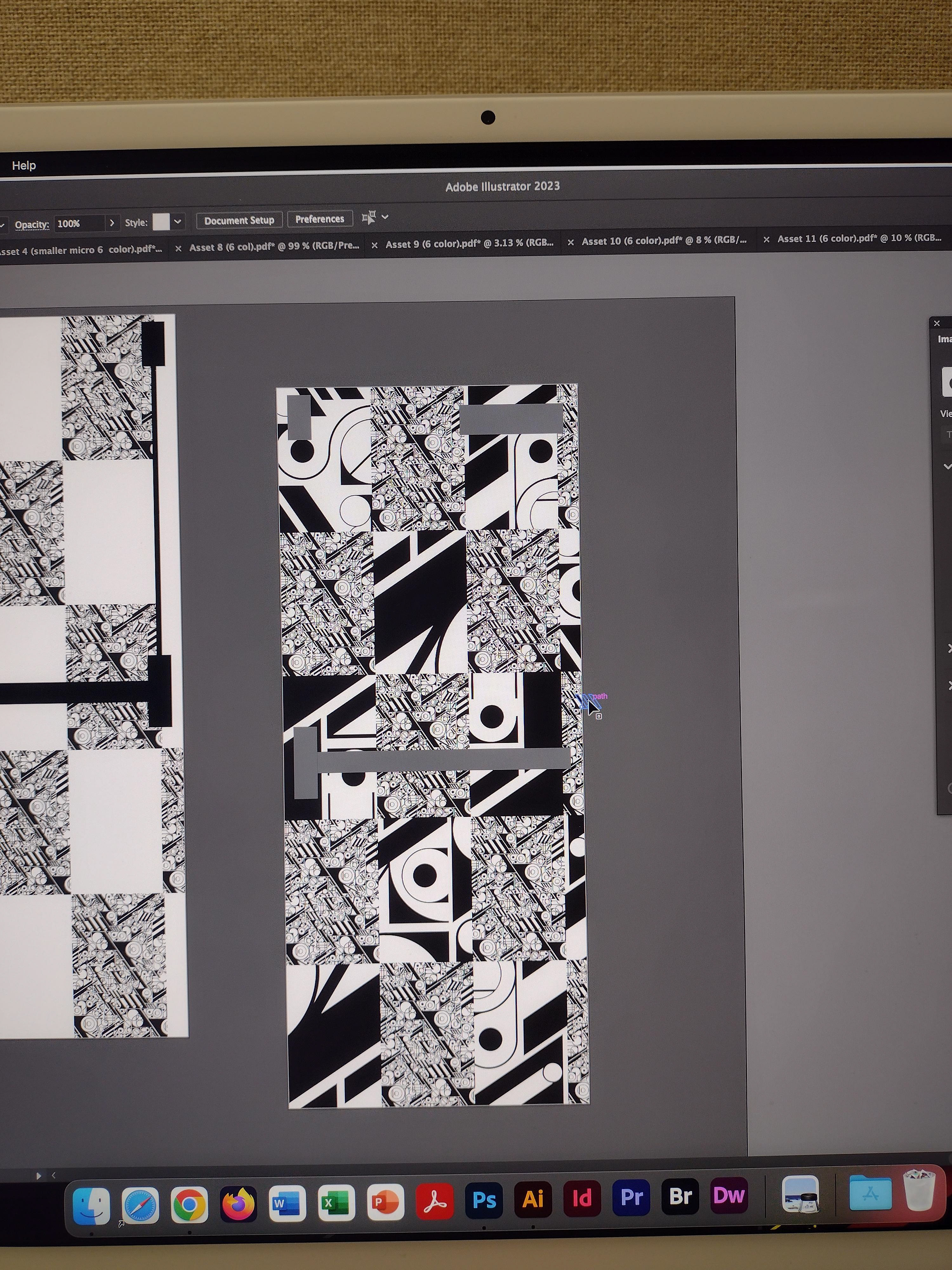Launch Safari from the dock
This screenshot has width=952, height=1270.
coord(140,1205)
